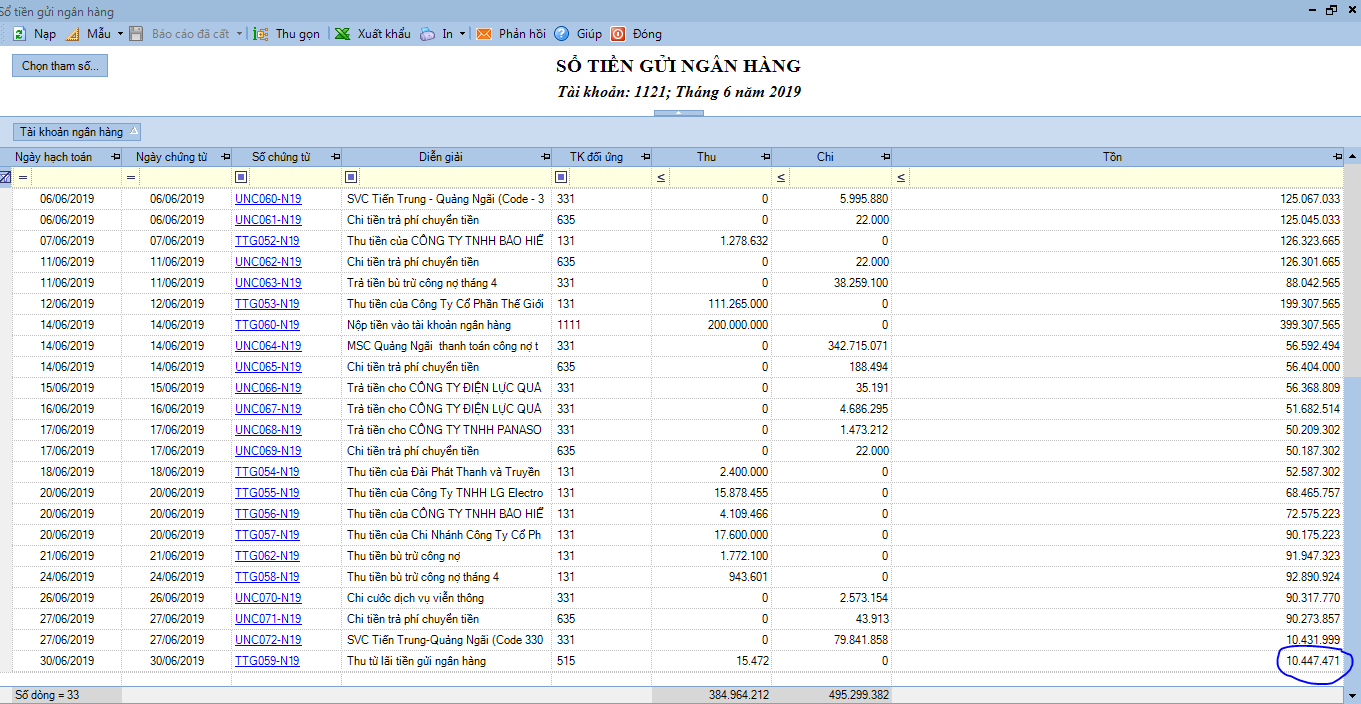The width and height of the screenshot is (1361, 704).
Task: Pin the TK đối ứng column
Action: [645, 157]
